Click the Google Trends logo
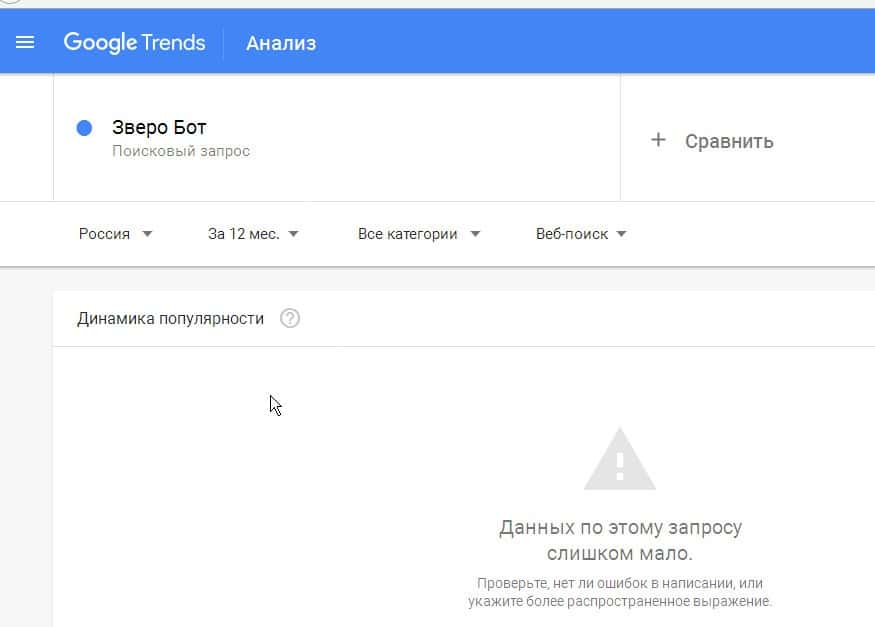Viewport: 875px width, 627px height. click(134, 42)
